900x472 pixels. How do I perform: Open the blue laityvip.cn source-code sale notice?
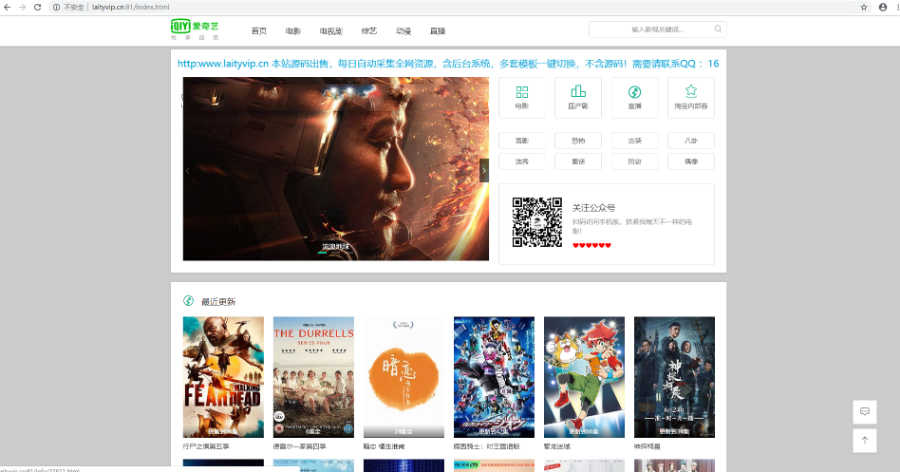tap(448, 64)
